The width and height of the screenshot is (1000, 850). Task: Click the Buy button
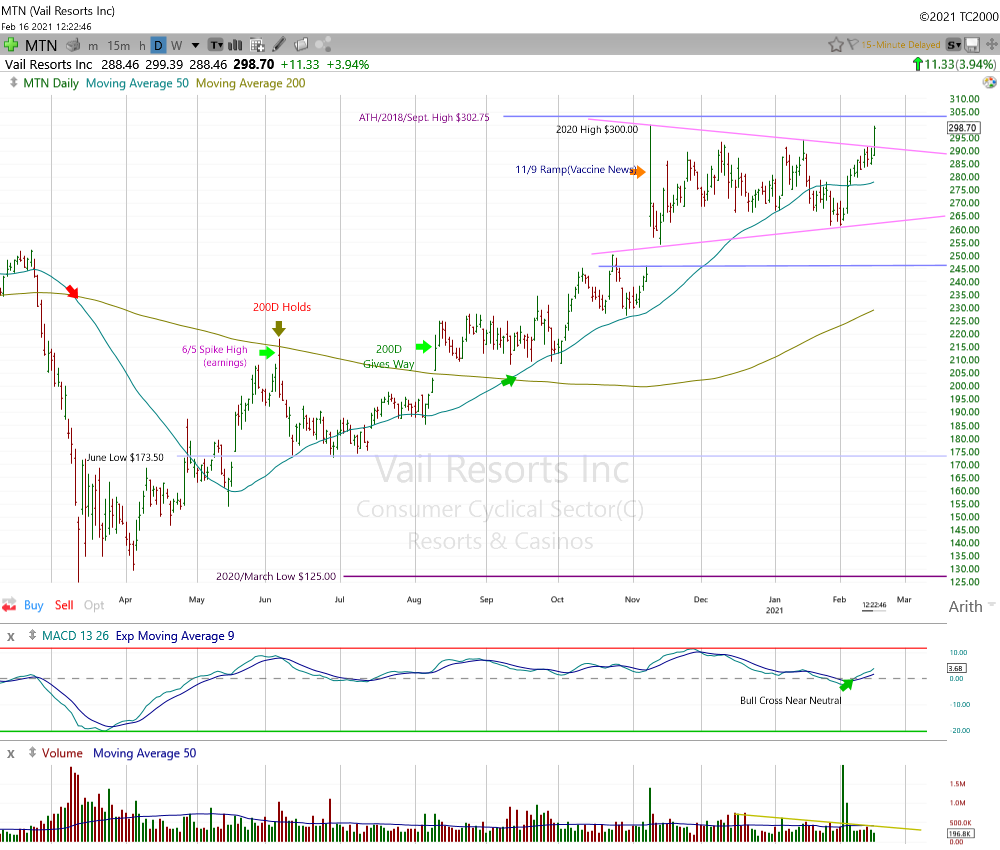tap(34, 605)
